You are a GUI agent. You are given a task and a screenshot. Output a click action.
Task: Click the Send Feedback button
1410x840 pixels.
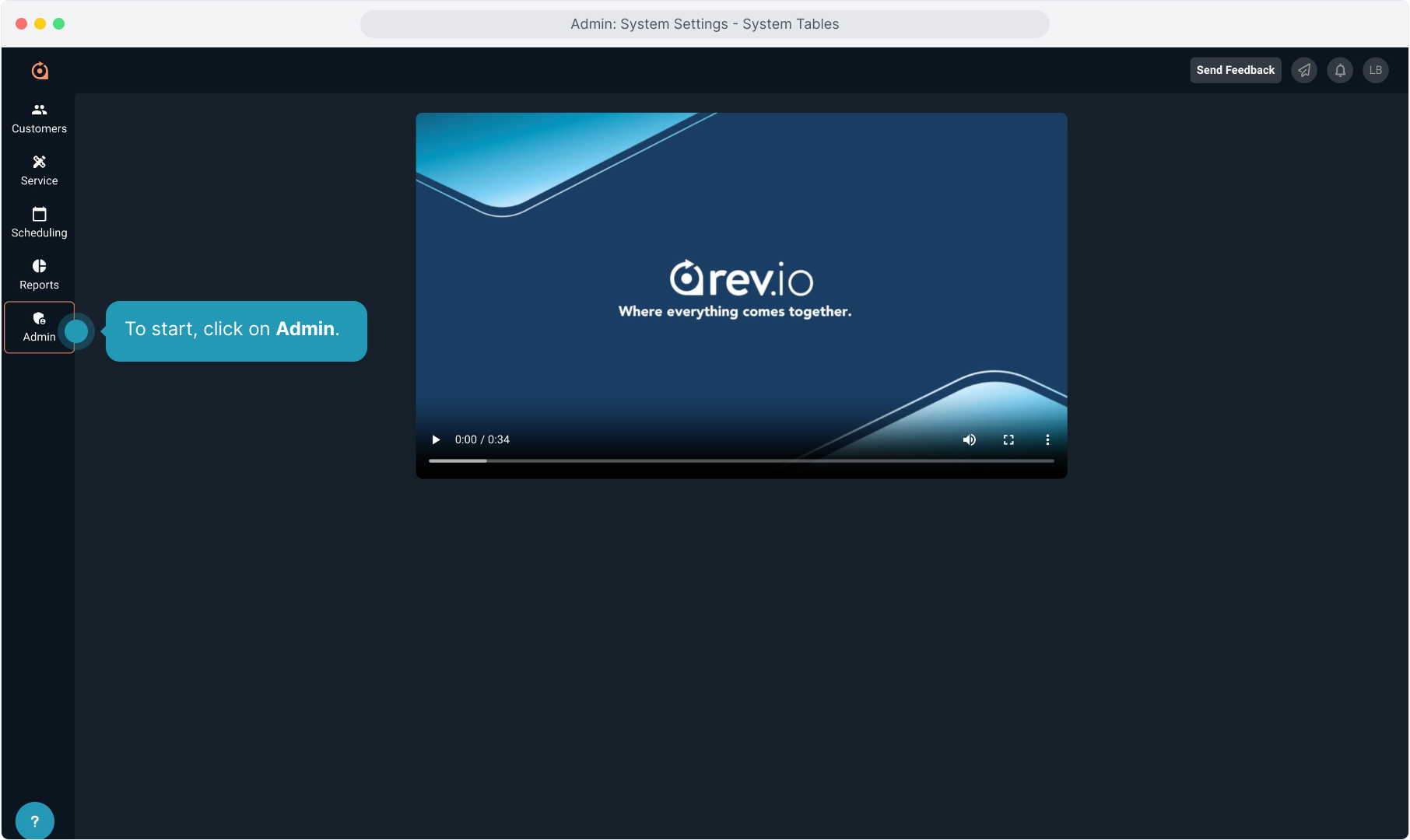(x=1235, y=70)
